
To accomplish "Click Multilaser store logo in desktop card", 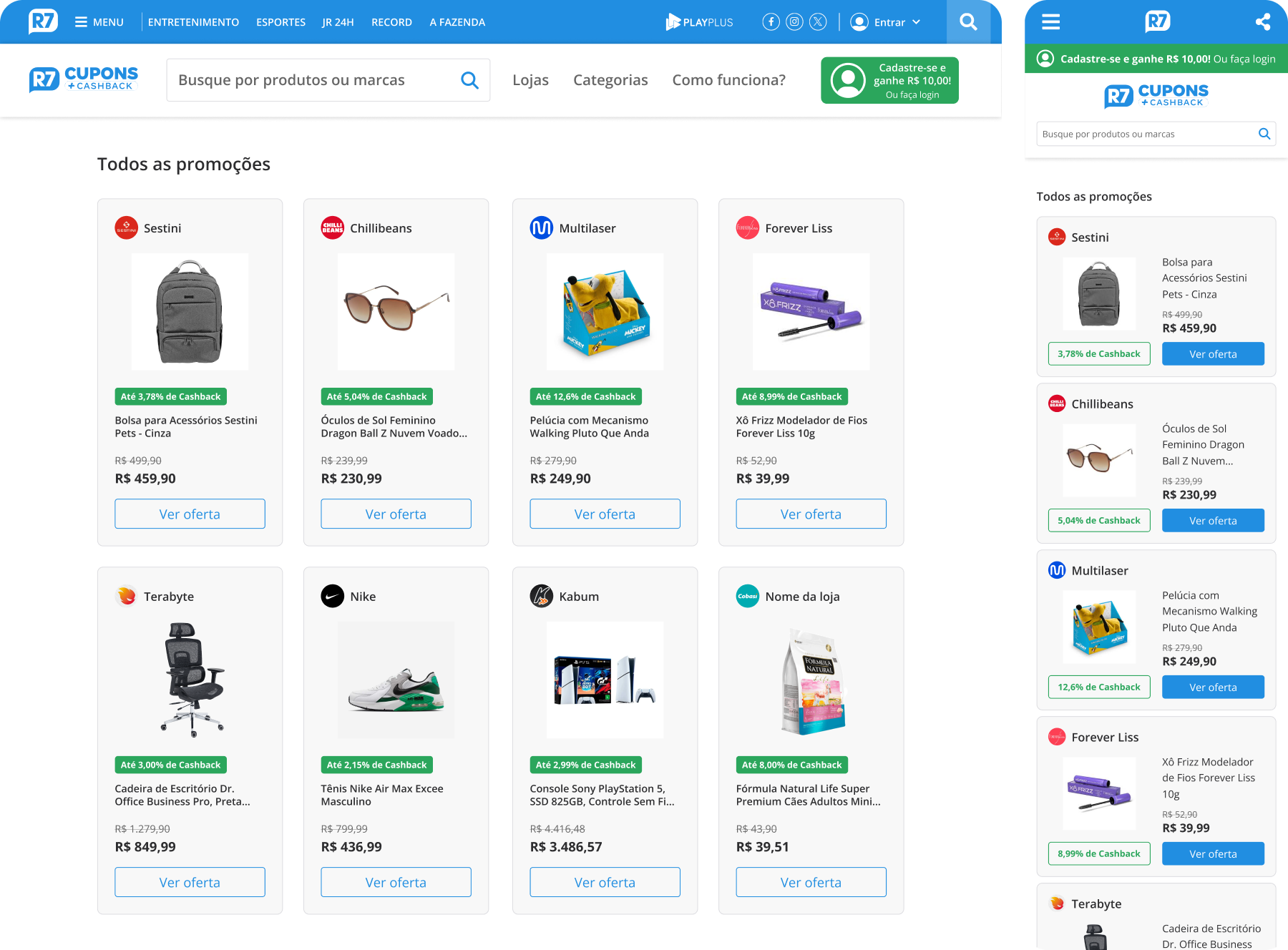I will point(542,228).
